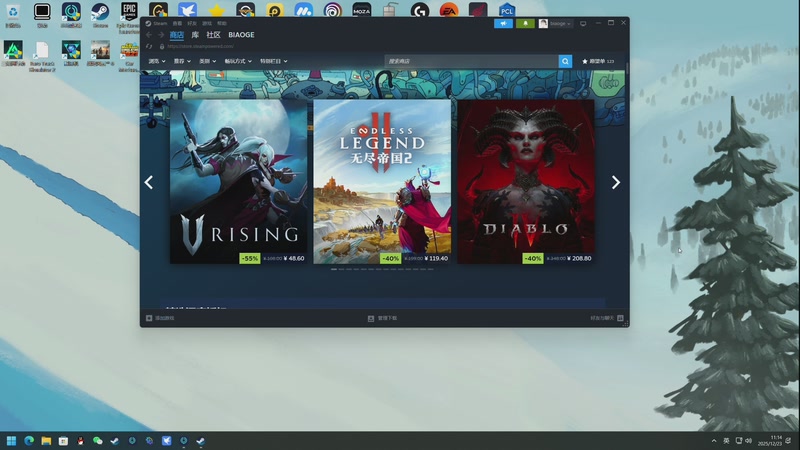
Task: Click the 管理下载 (Manage Downloads) label
Action: click(x=387, y=318)
